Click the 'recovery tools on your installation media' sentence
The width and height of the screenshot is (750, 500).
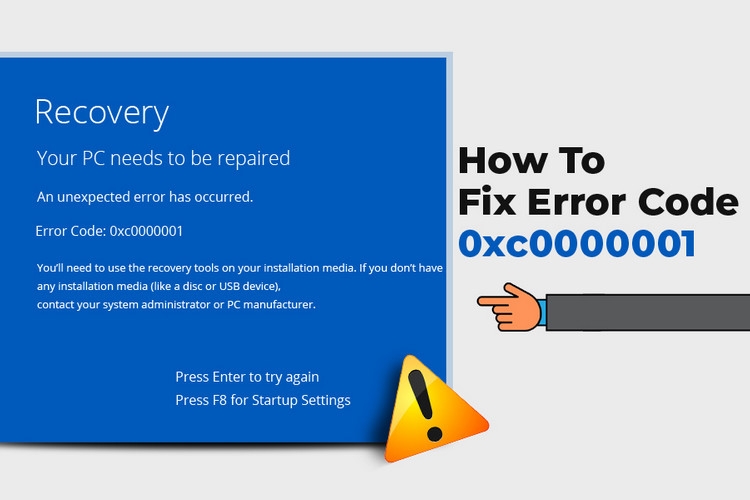coord(240,268)
